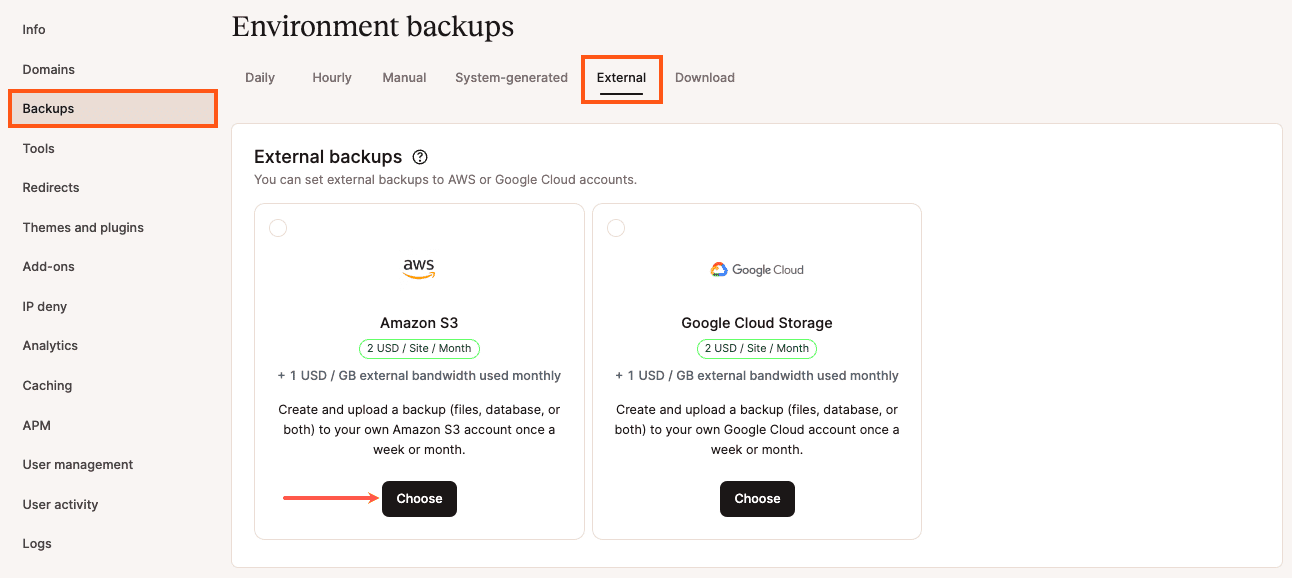1292x578 pixels.
Task: Switch to the Daily backups tab
Action: tap(260, 77)
